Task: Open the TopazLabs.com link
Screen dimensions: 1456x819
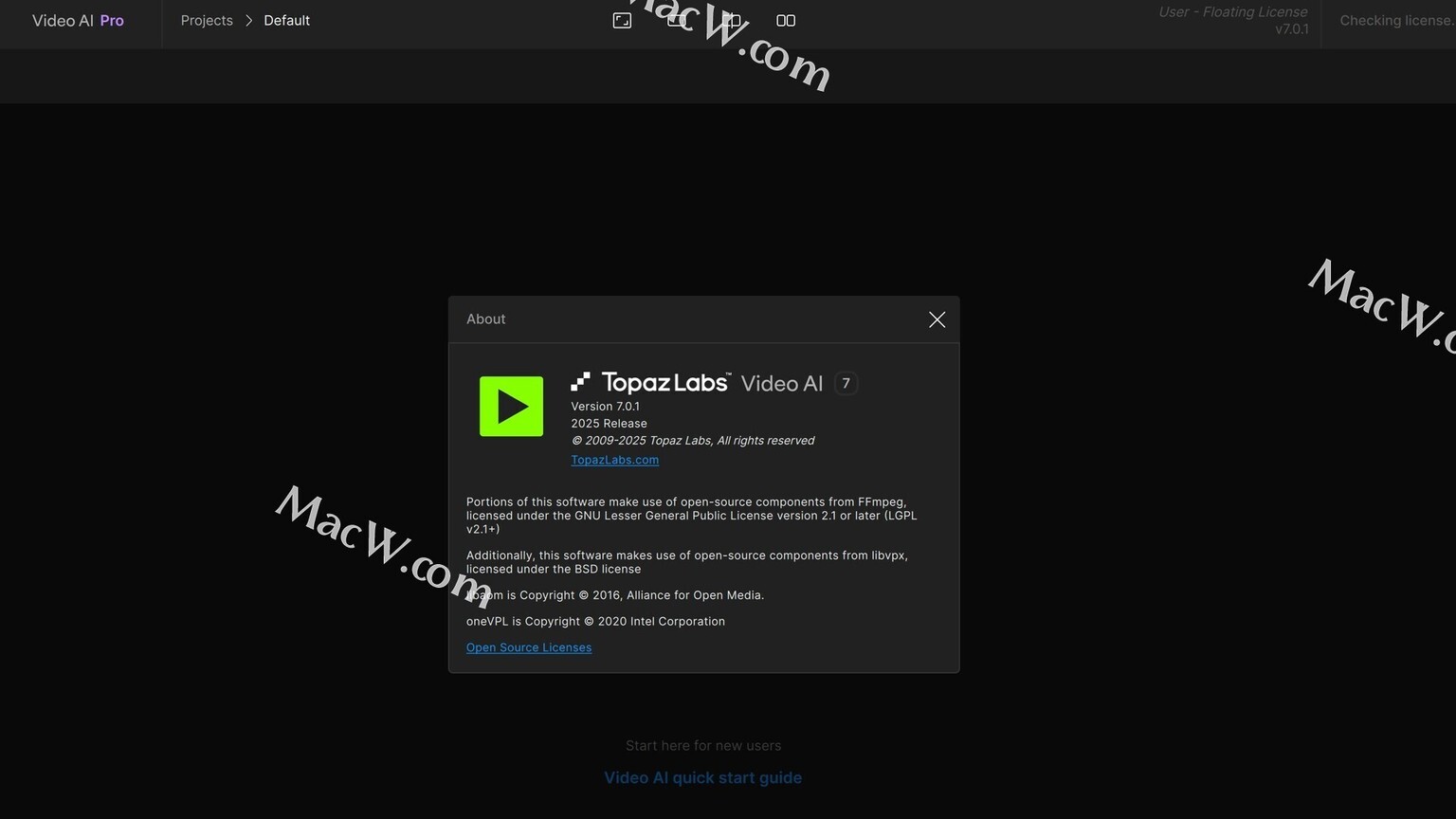Action: 614,460
